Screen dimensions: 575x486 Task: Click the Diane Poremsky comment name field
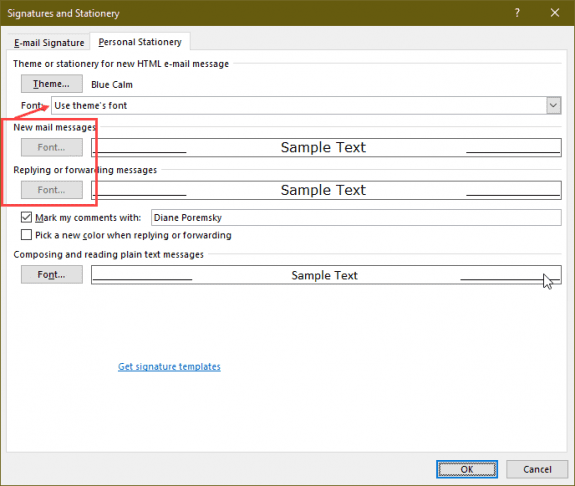click(x=356, y=218)
